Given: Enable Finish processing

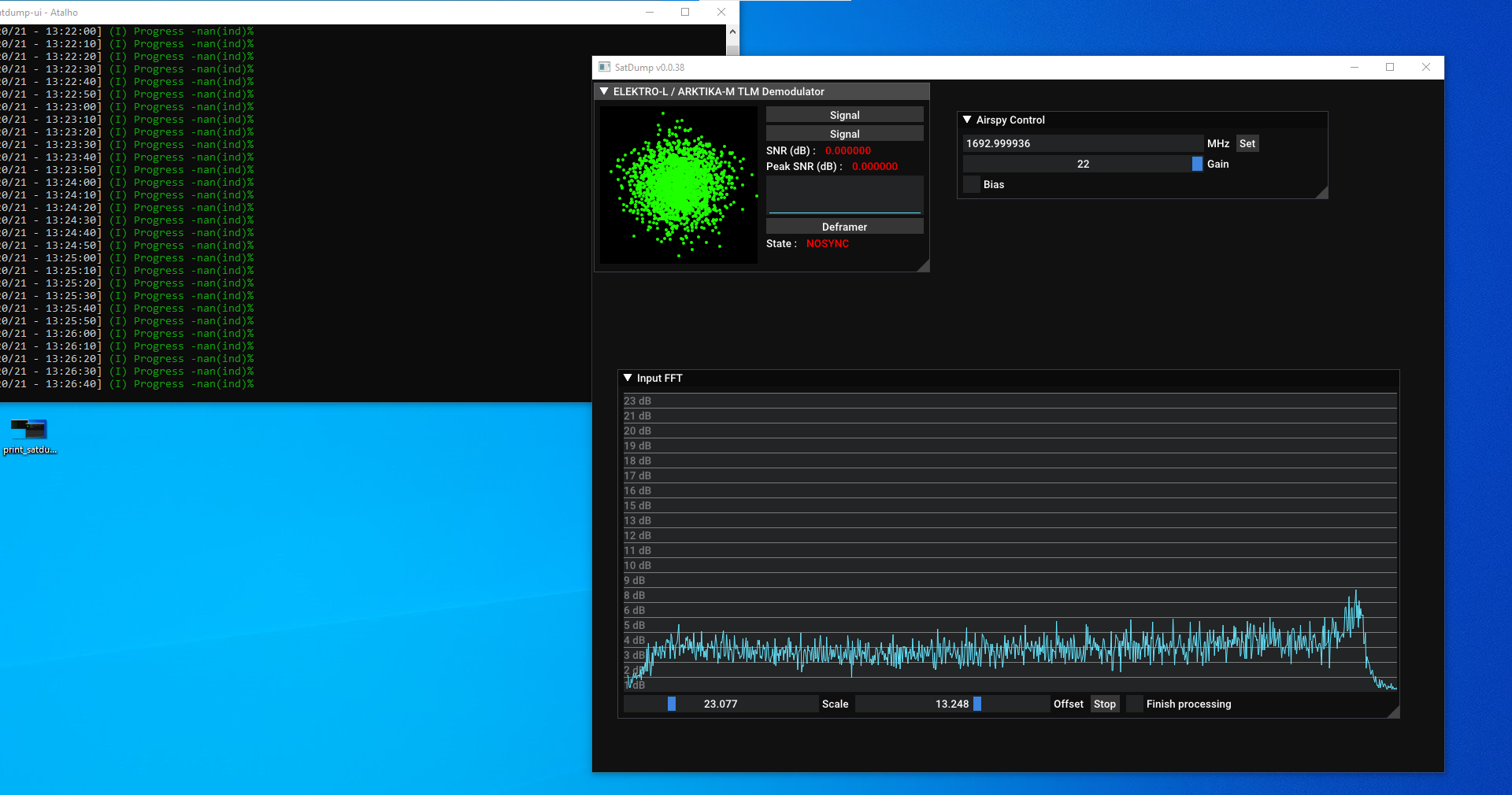Looking at the screenshot, I should [1134, 704].
